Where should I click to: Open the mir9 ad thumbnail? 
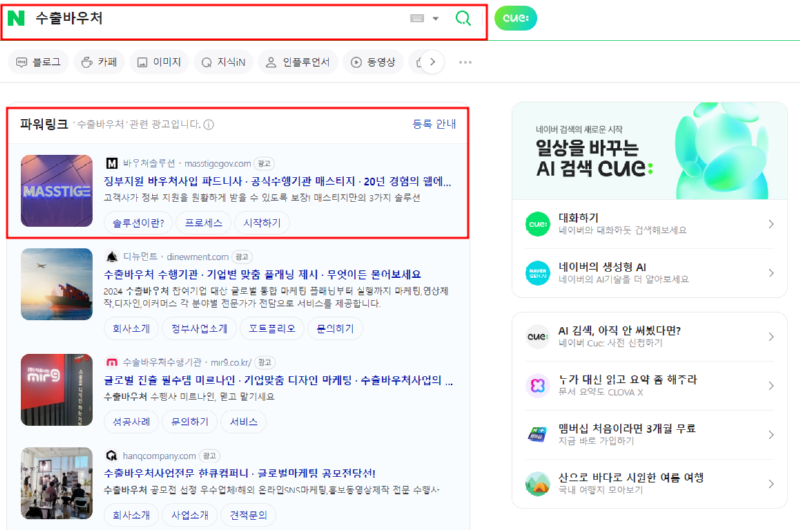pos(57,390)
